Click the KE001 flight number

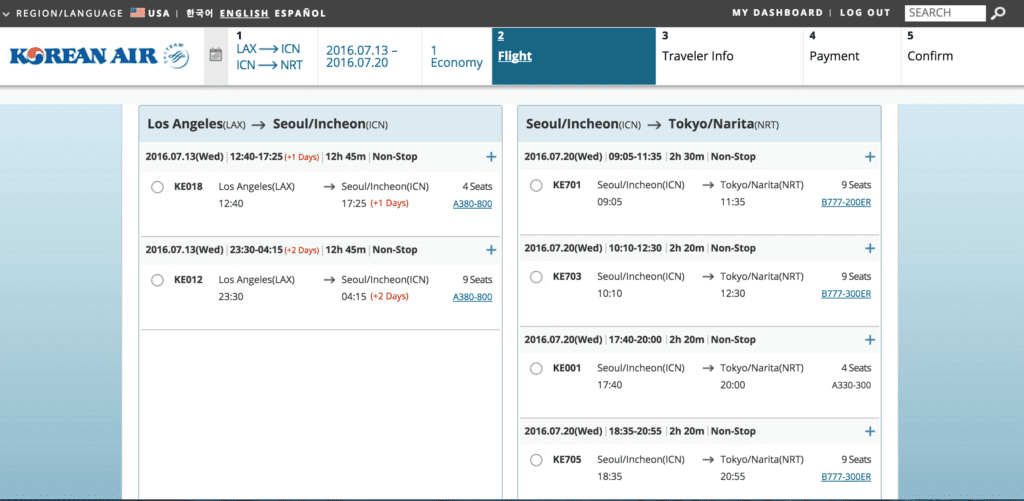coord(567,368)
